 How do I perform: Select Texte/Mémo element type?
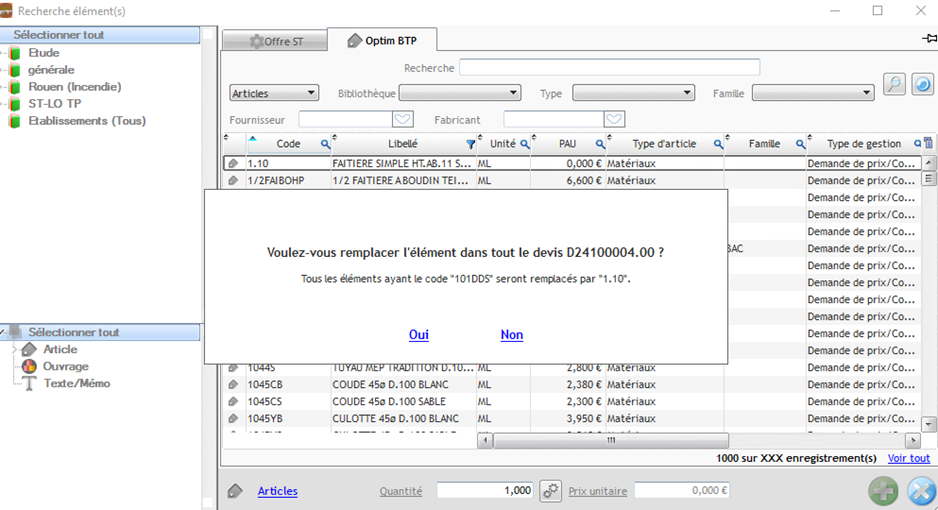77,383
